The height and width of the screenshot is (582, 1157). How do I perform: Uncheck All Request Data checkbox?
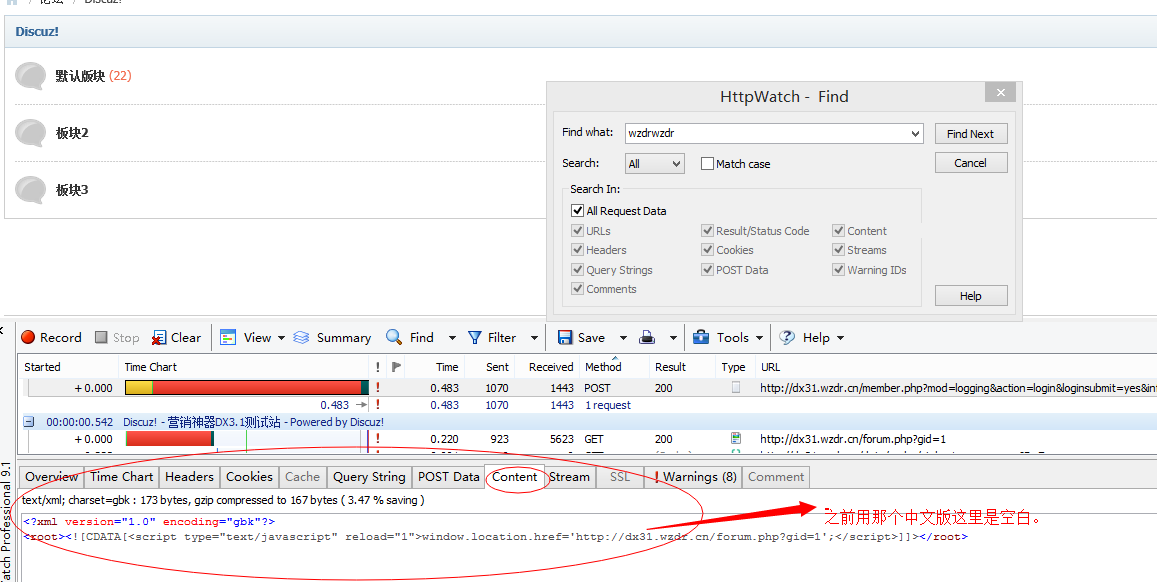click(x=578, y=211)
